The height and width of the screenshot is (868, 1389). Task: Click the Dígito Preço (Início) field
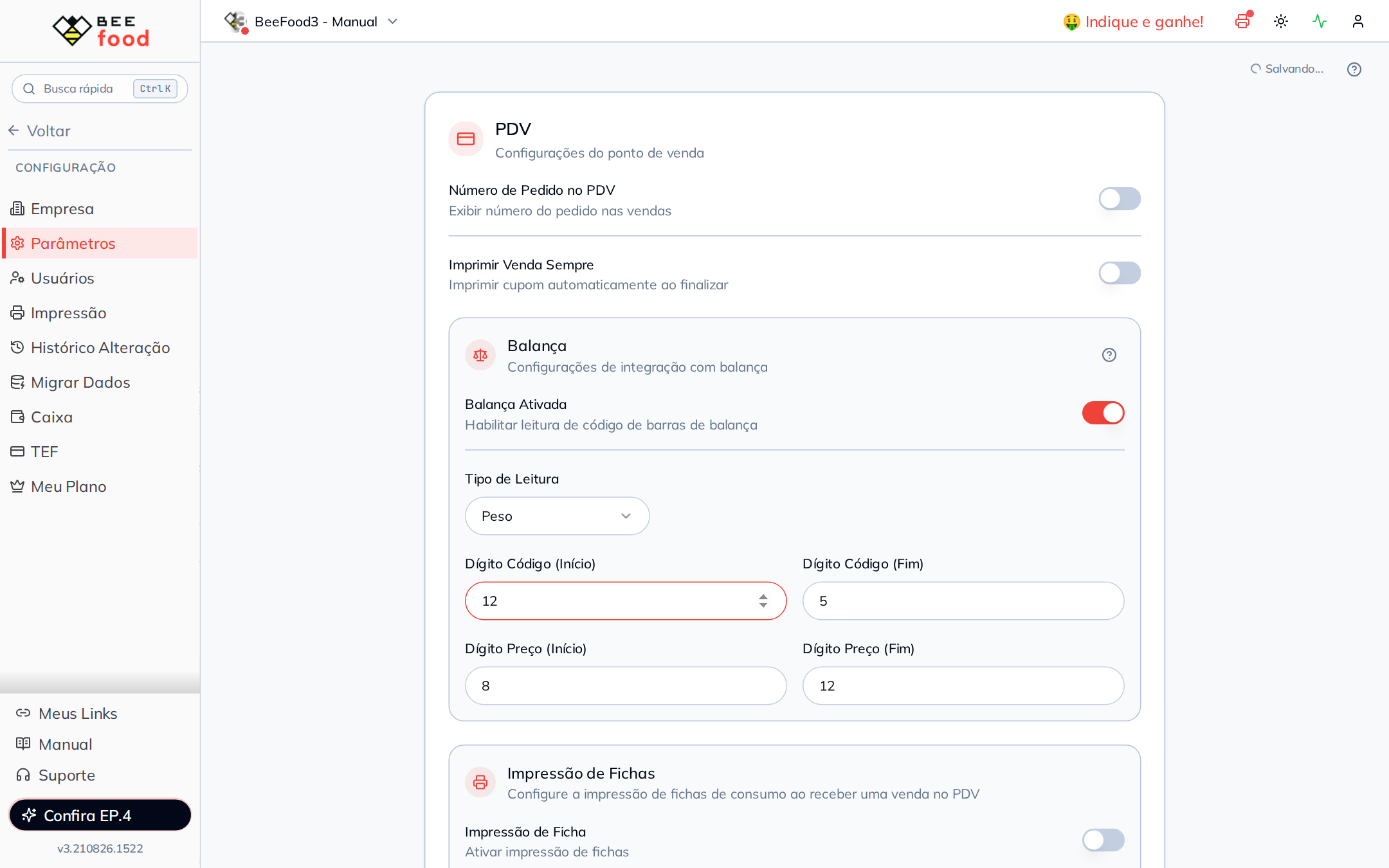tap(626, 685)
